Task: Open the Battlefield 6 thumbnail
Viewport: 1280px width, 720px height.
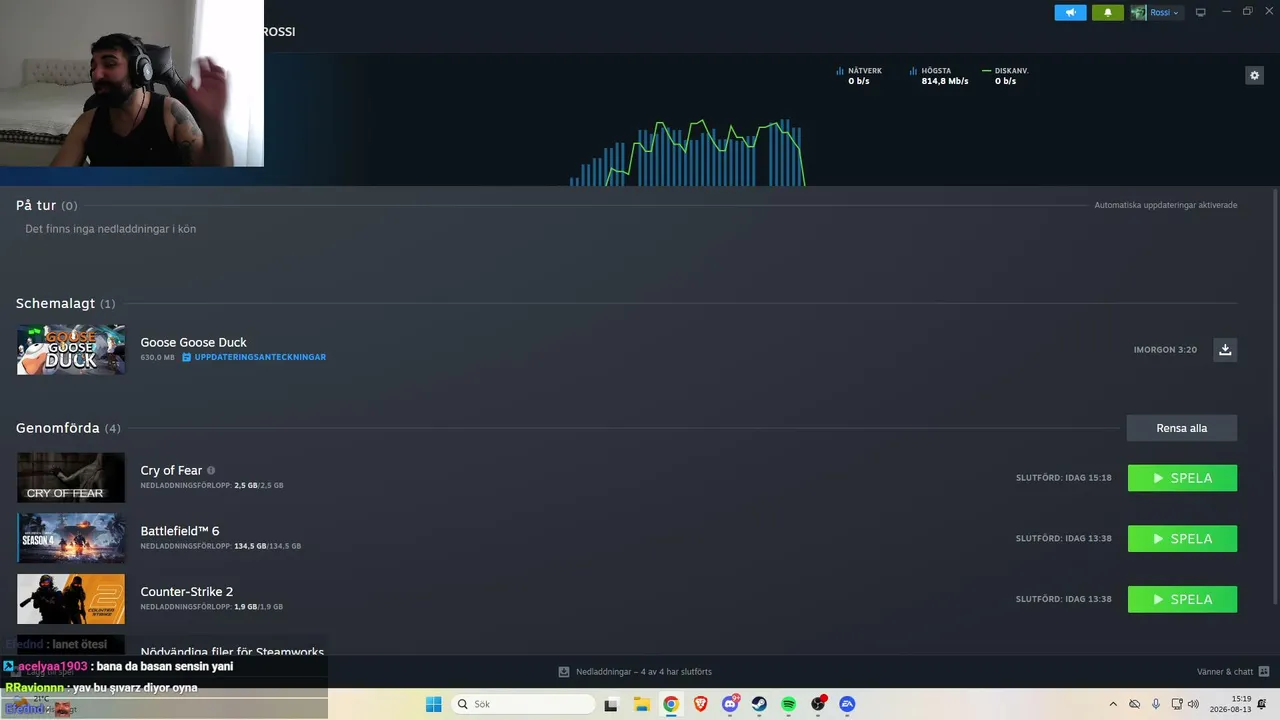Action: (71, 538)
